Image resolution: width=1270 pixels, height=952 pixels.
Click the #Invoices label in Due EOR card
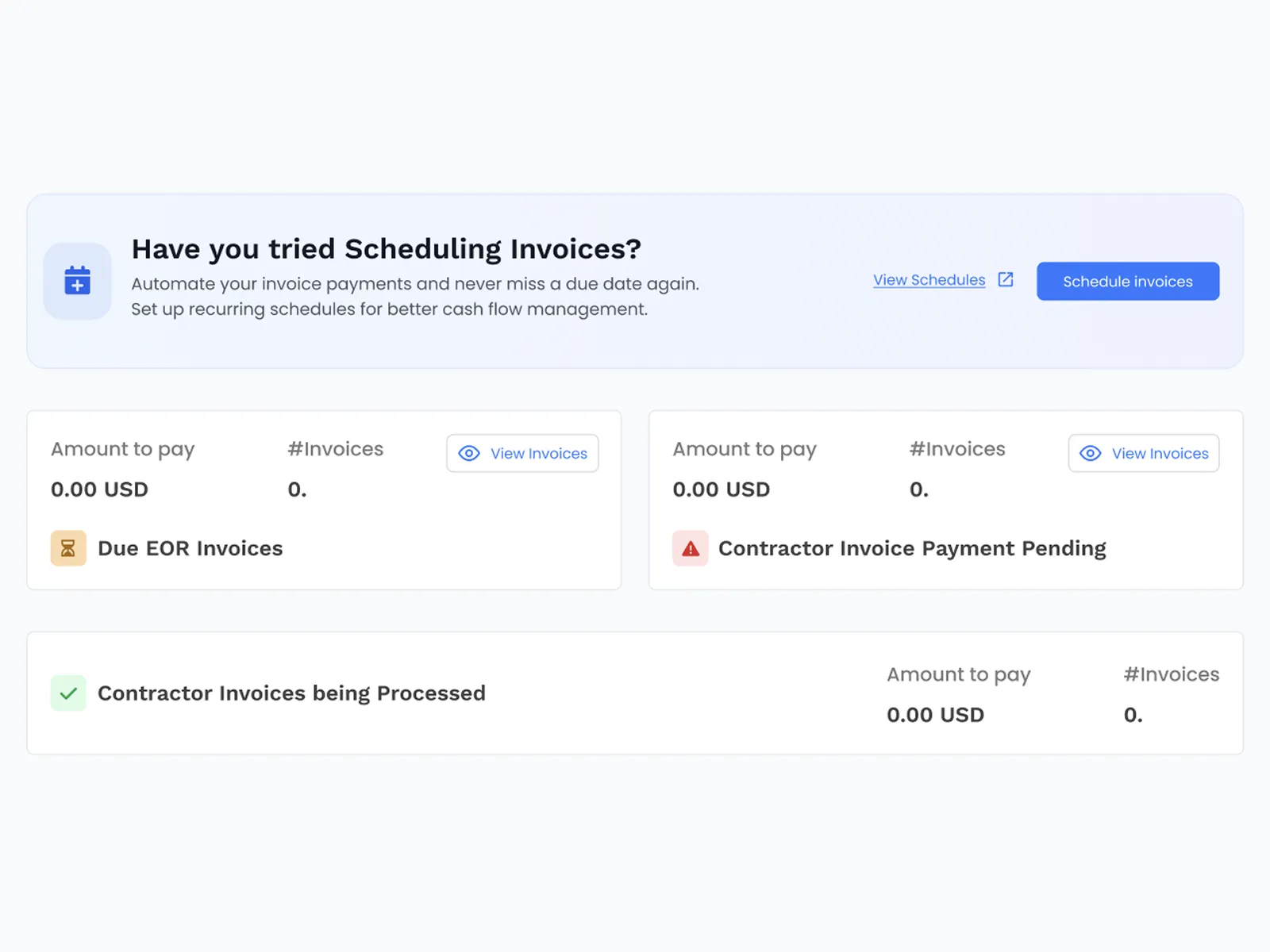coord(335,449)
